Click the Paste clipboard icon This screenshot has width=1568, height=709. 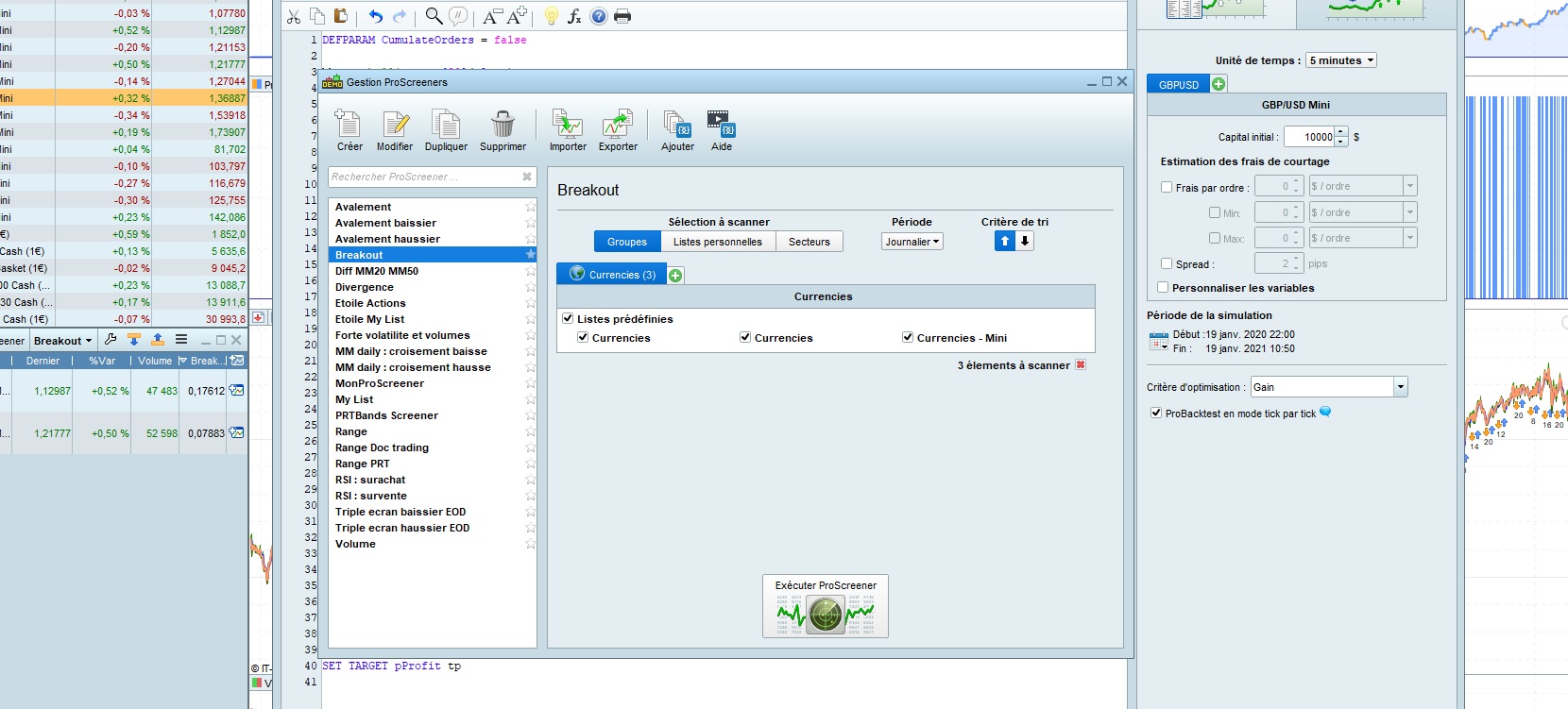point(341,16)
